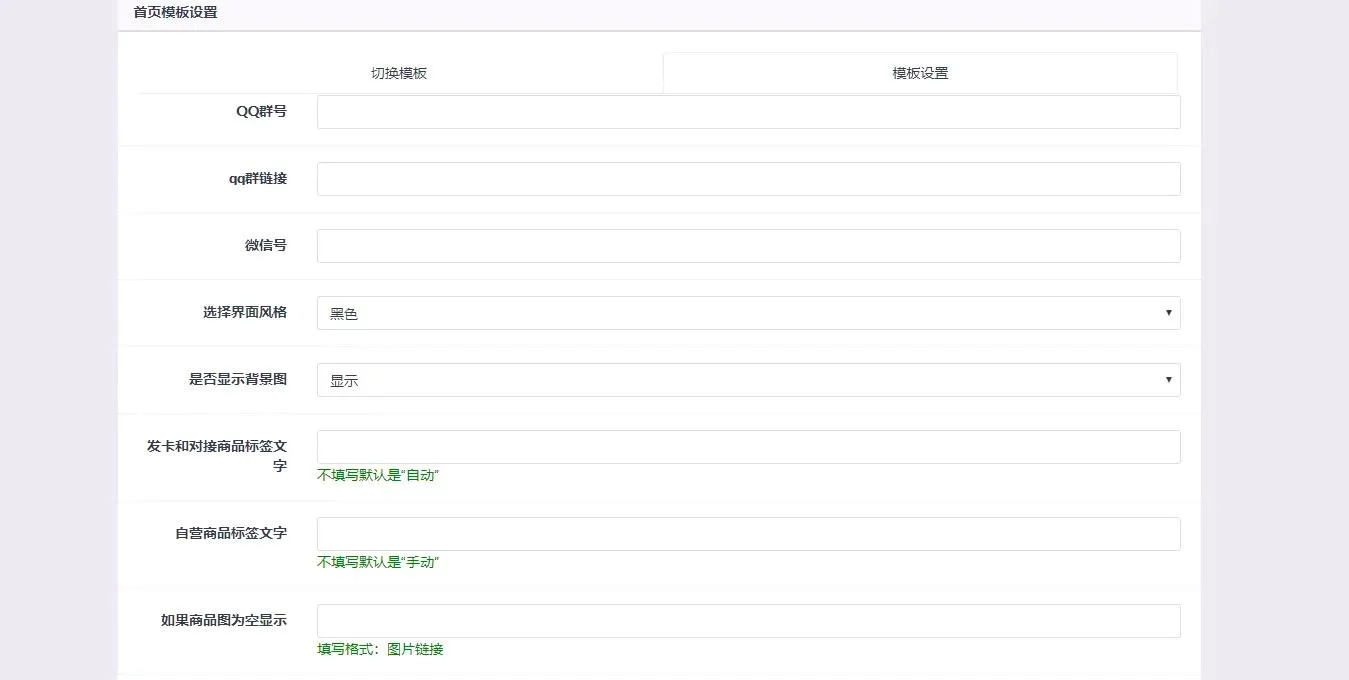1349x680 pixels.
Task: Click the 微信号 input field
Action: (748, 246)
